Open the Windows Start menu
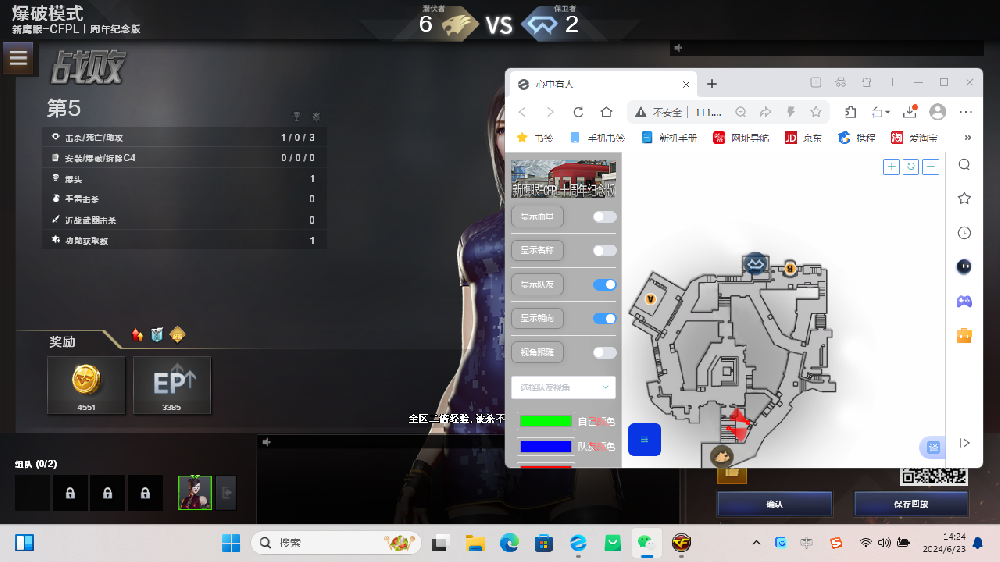The height and width of the screenshot is (562, 1000). point(231,543)
